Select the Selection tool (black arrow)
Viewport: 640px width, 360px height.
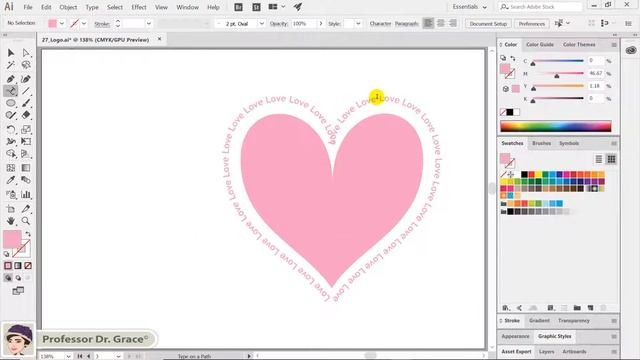[x=11, y=53]
